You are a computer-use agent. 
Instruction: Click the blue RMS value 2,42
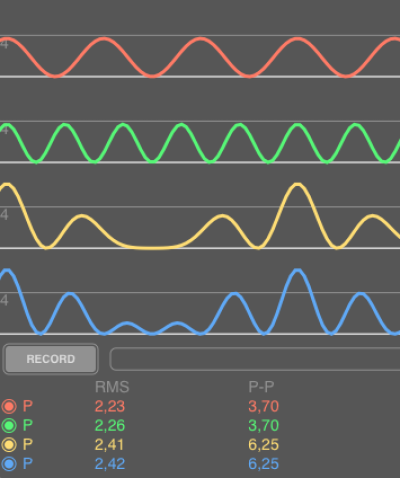click(x=110, y=464)
